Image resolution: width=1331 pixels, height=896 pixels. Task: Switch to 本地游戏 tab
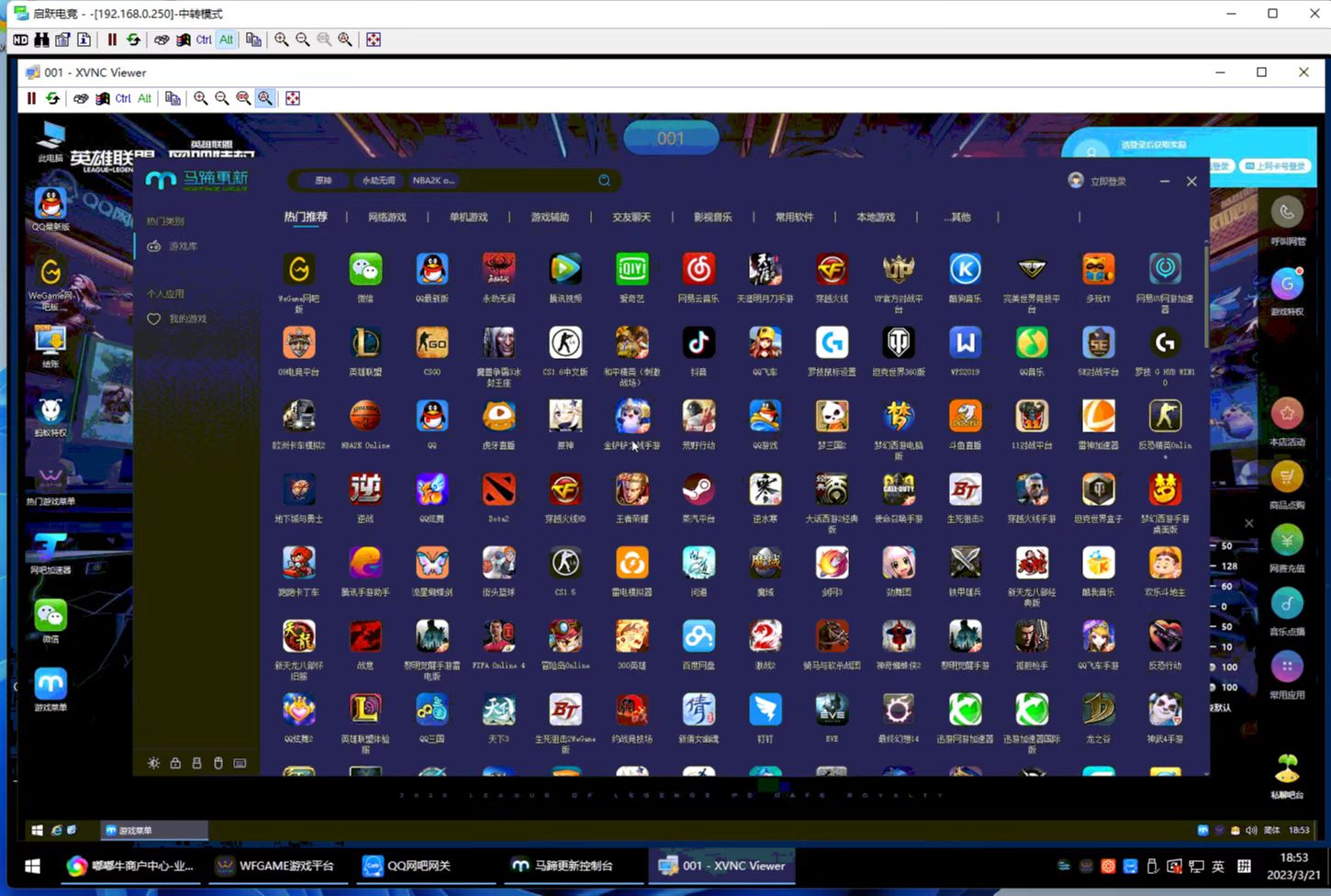click(876, 218)
